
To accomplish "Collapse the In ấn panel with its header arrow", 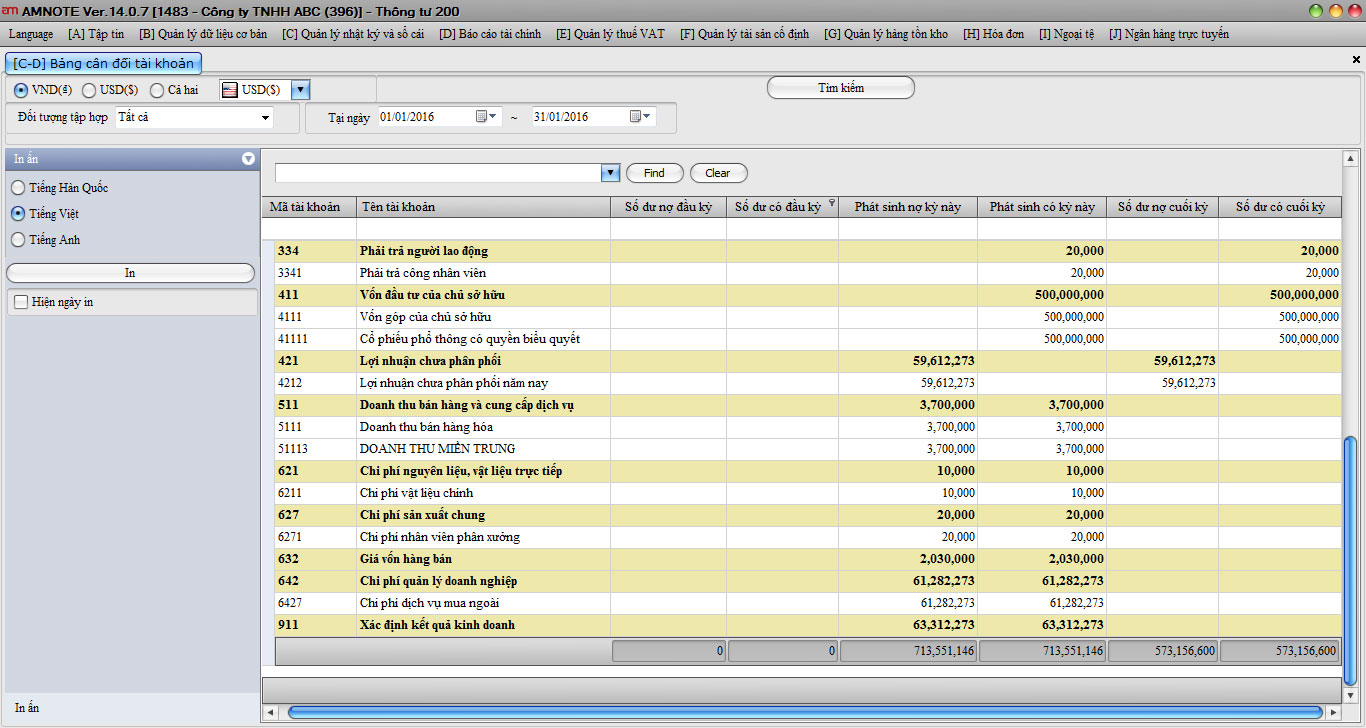I will click(248, 159).
